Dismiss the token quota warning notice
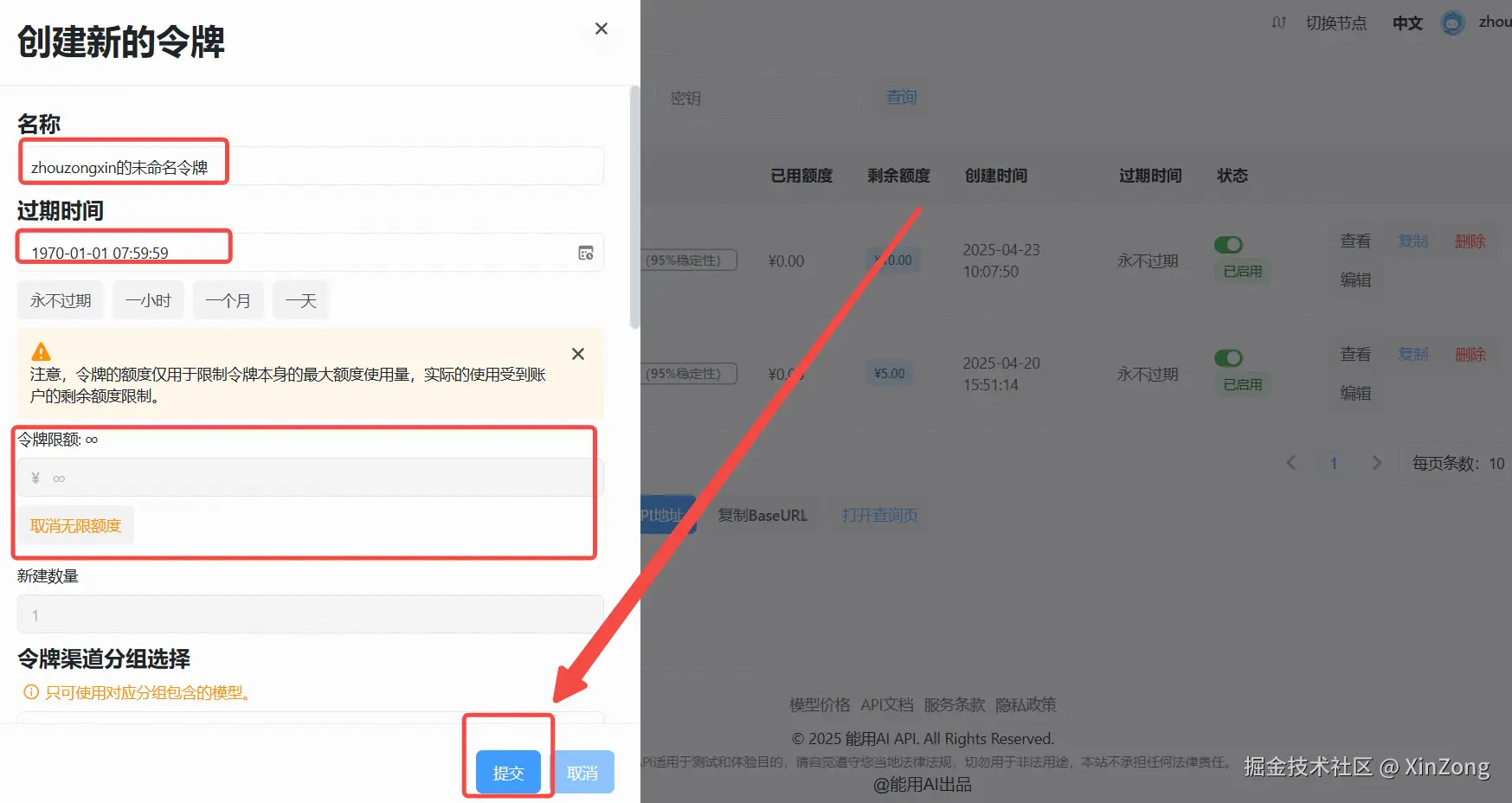 (x=577, y=354)
